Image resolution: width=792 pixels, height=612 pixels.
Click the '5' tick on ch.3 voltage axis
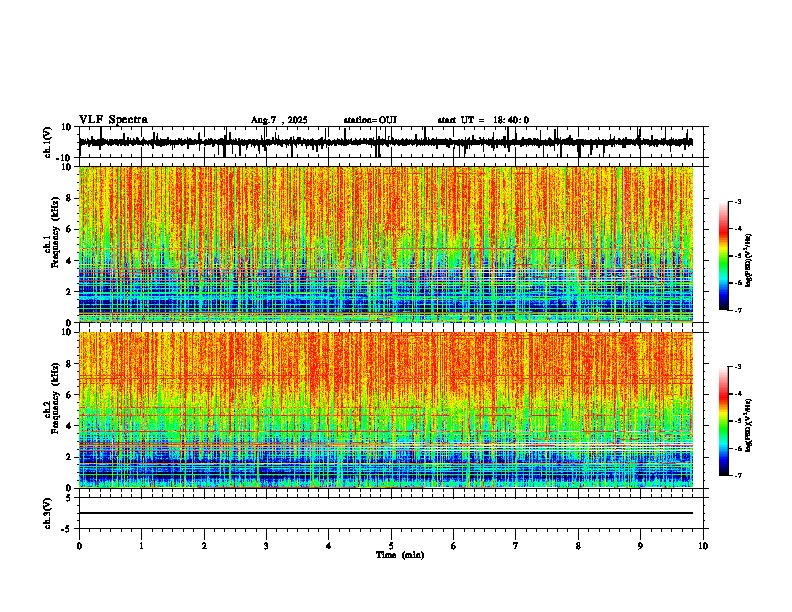[69, 498]
